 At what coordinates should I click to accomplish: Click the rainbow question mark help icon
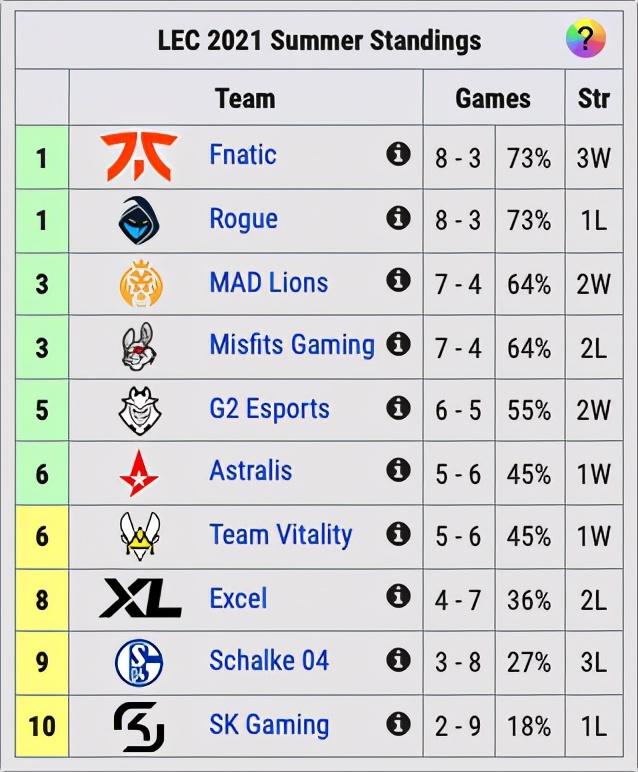[585, 38]
